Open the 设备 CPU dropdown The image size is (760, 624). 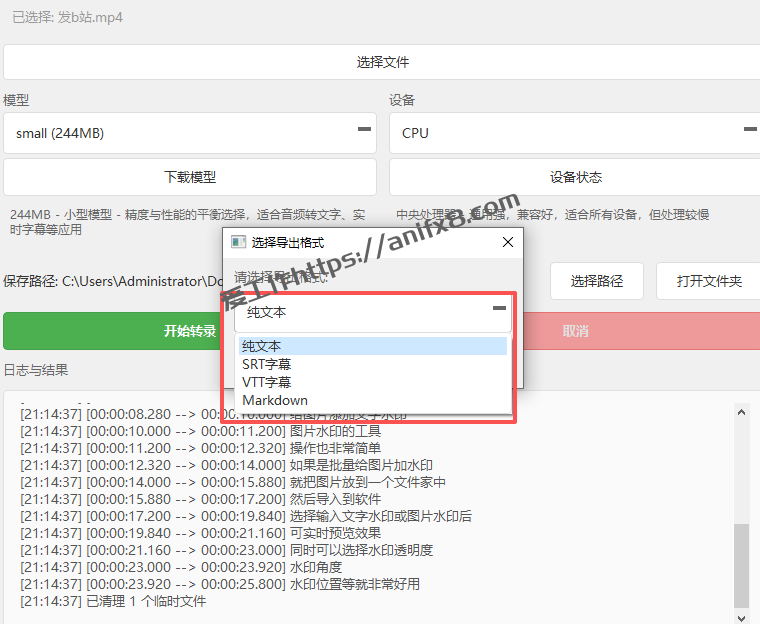[x=575, y=133]
